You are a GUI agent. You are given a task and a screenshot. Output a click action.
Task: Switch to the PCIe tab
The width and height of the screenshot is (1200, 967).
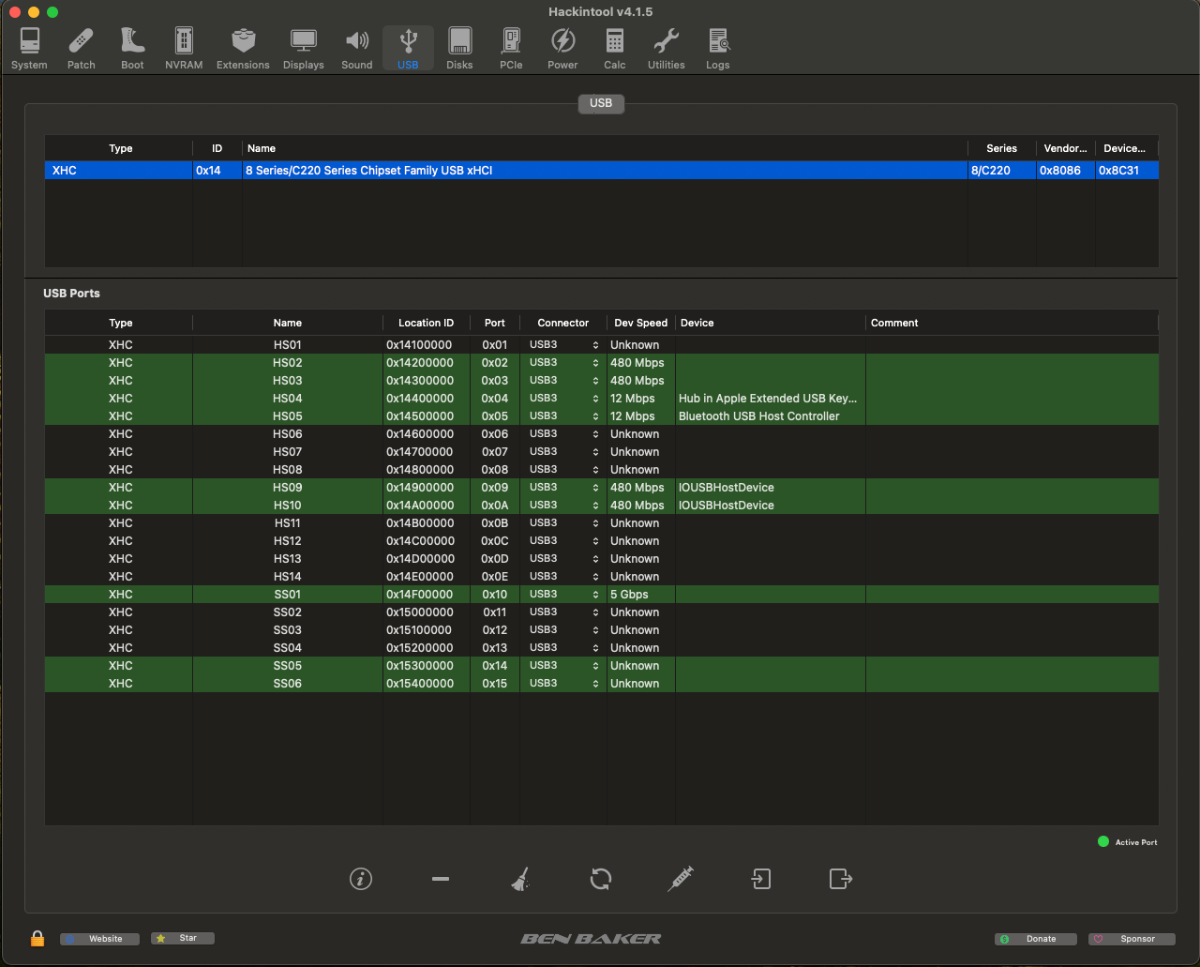(511, 49)
